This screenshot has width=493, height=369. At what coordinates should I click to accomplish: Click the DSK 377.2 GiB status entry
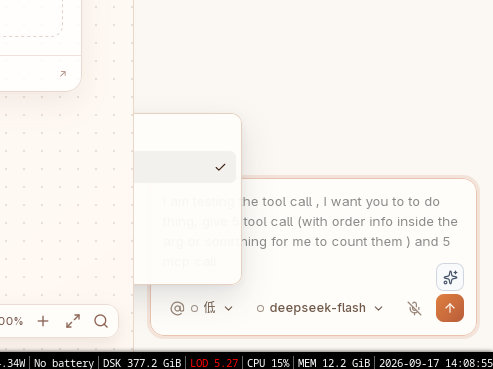(142, 363)
